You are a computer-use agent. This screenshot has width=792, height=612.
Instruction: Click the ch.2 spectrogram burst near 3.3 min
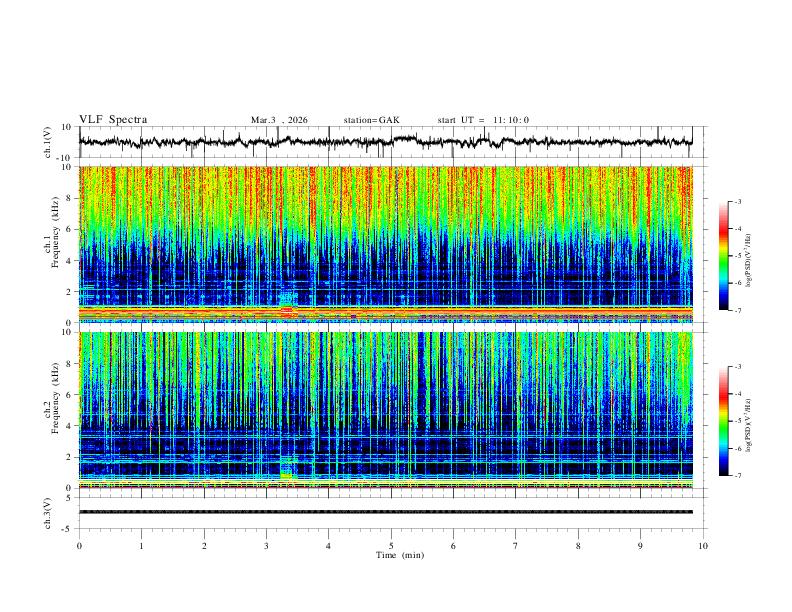[288, 469]
